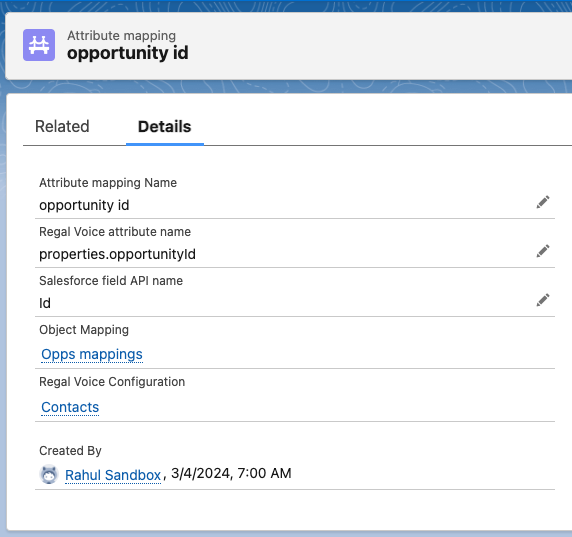Open the Opps mappings link
The width and height of the screenshot is (572, 537).
[x=92, y=354]
